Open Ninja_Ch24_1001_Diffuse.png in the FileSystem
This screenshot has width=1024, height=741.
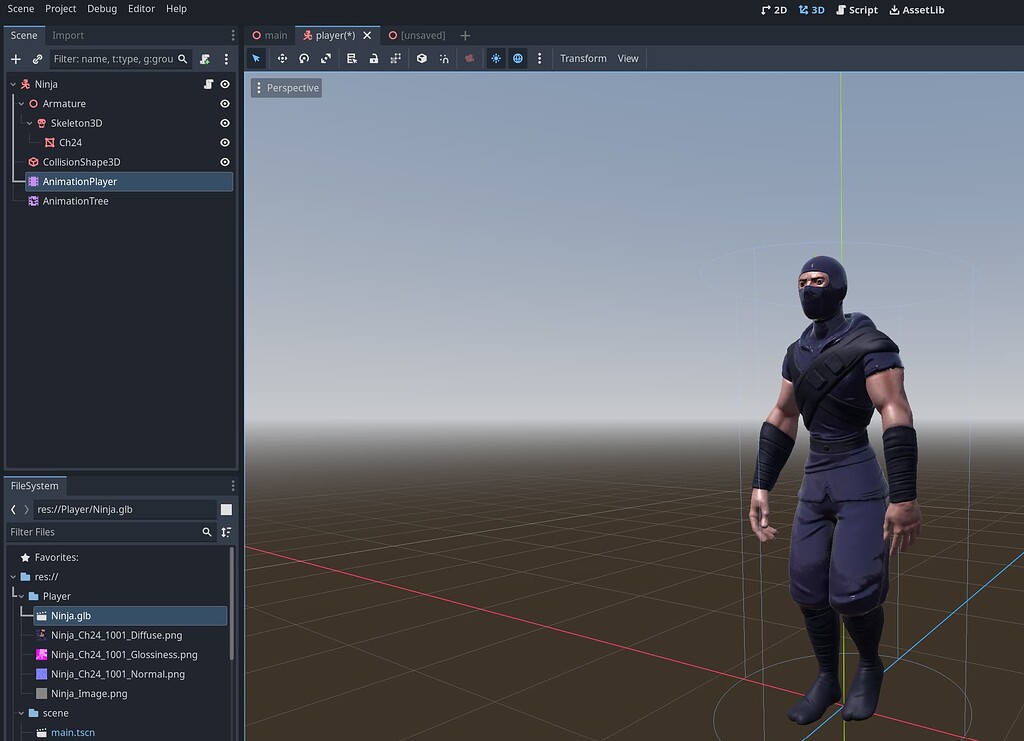(x=115, y=635)
